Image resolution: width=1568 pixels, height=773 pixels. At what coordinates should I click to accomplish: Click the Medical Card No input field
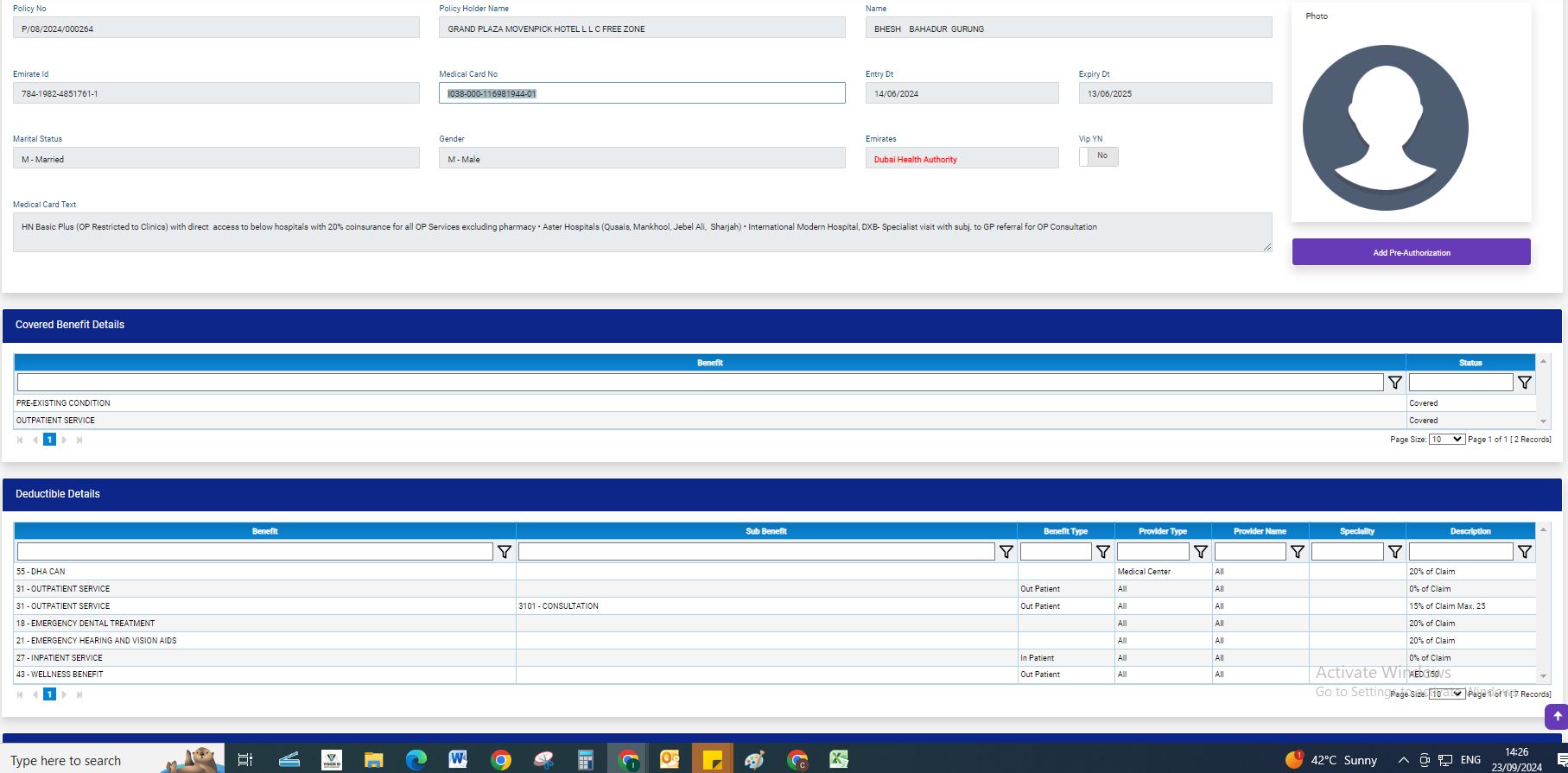tap(641, 93)
